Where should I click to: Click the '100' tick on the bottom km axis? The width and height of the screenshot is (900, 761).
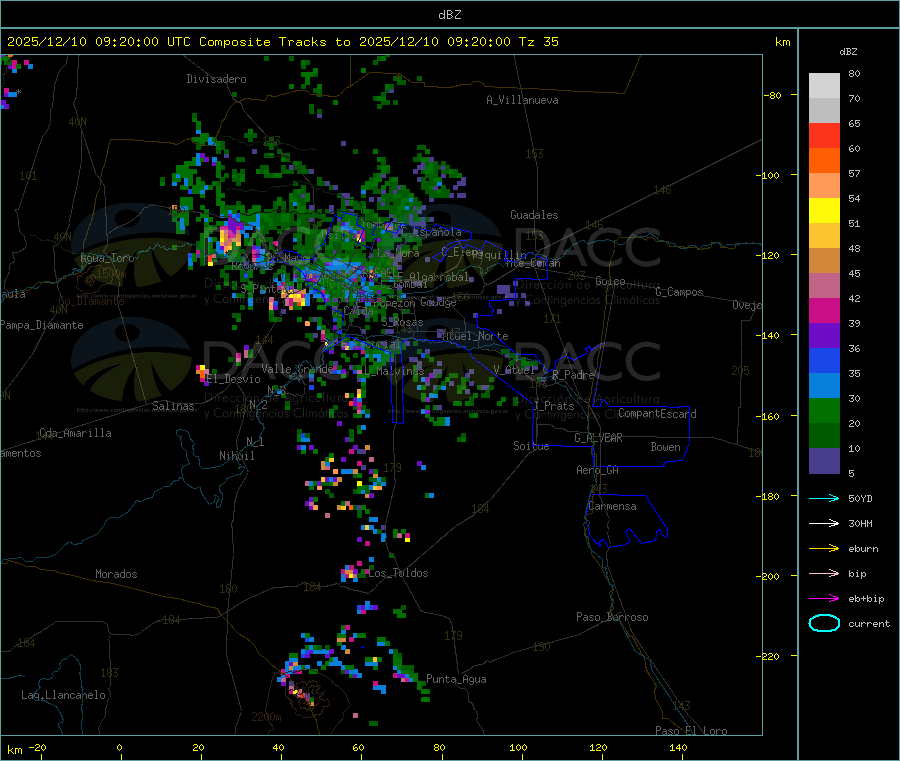tap(518, 747)
